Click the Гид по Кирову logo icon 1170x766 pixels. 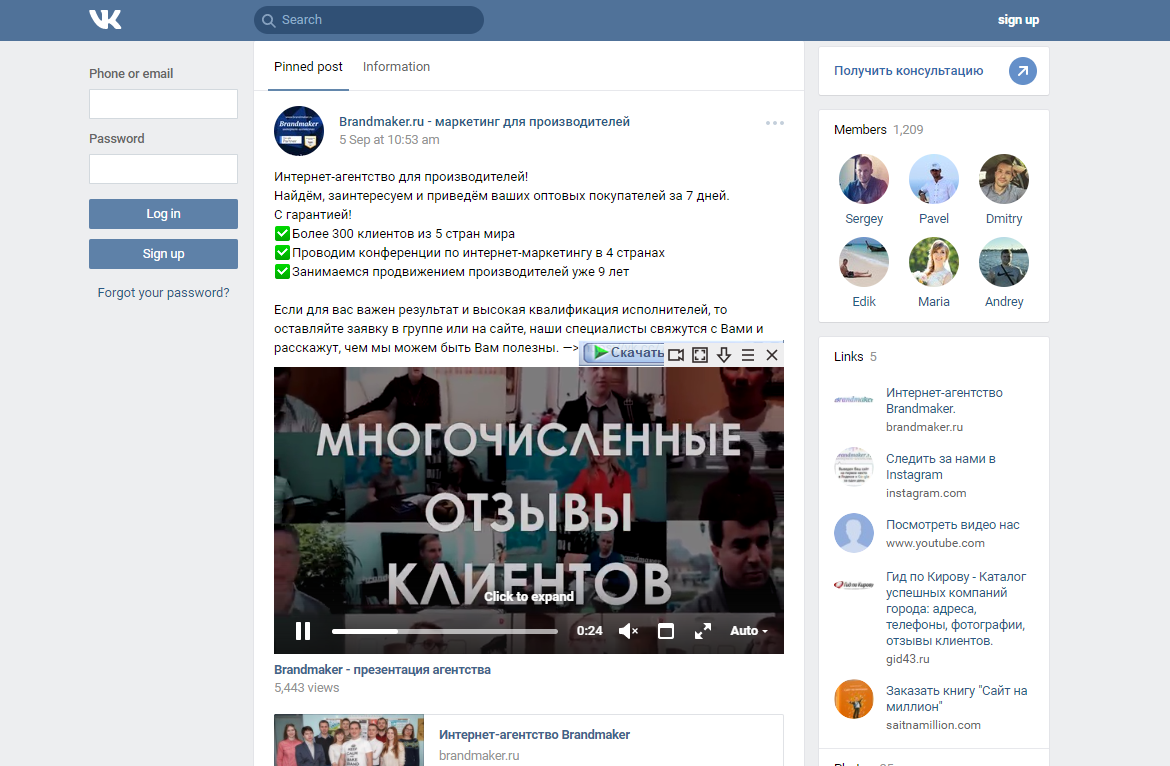(854, 585)
